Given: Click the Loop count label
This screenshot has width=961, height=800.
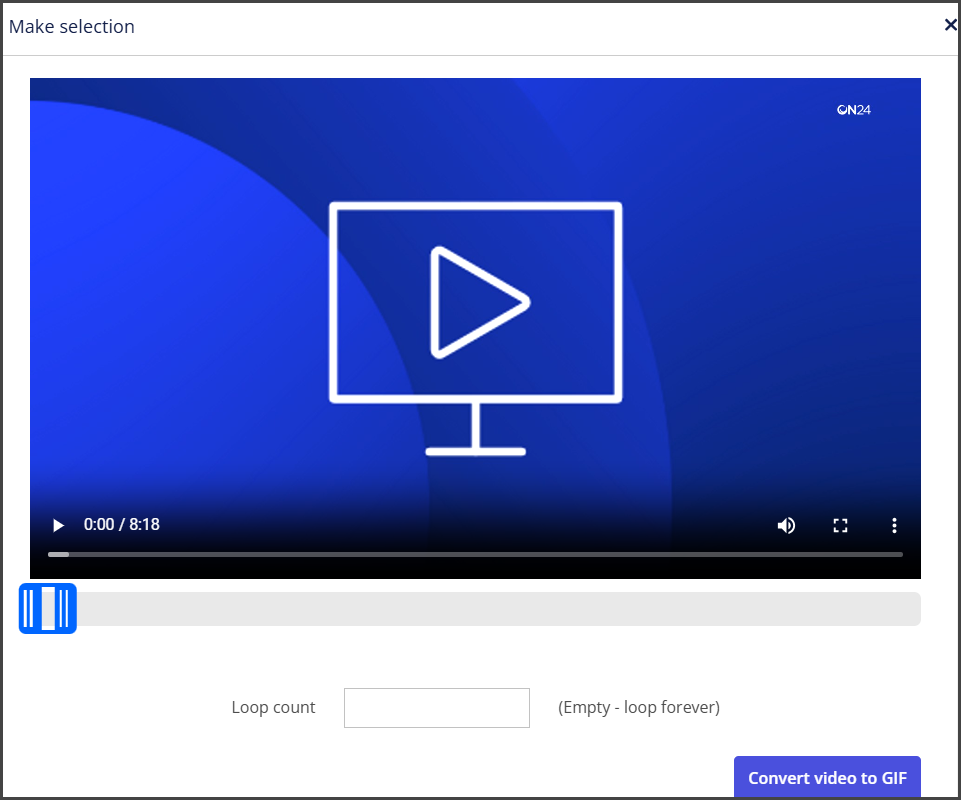Looking at the screenshot, I should click(273, 707).
